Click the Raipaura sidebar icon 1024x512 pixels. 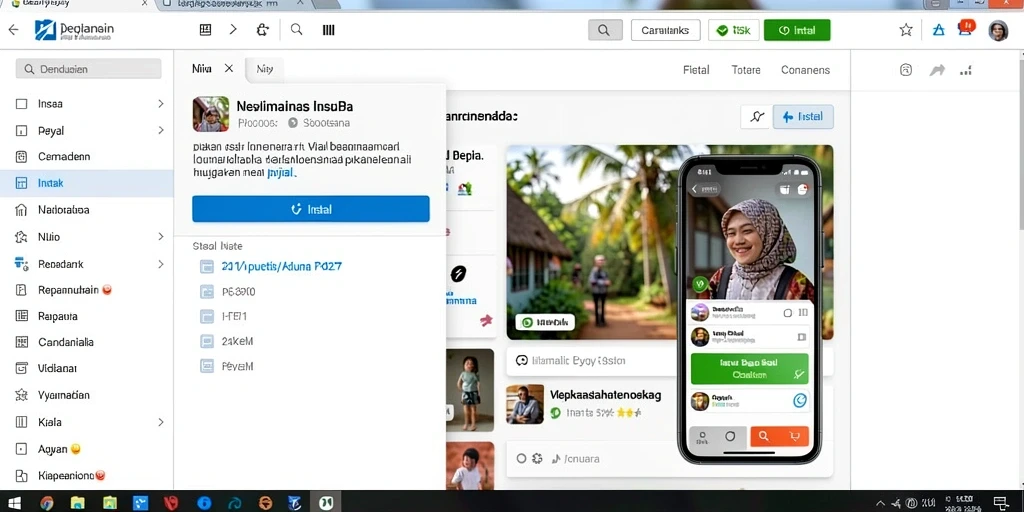(22, 316)
